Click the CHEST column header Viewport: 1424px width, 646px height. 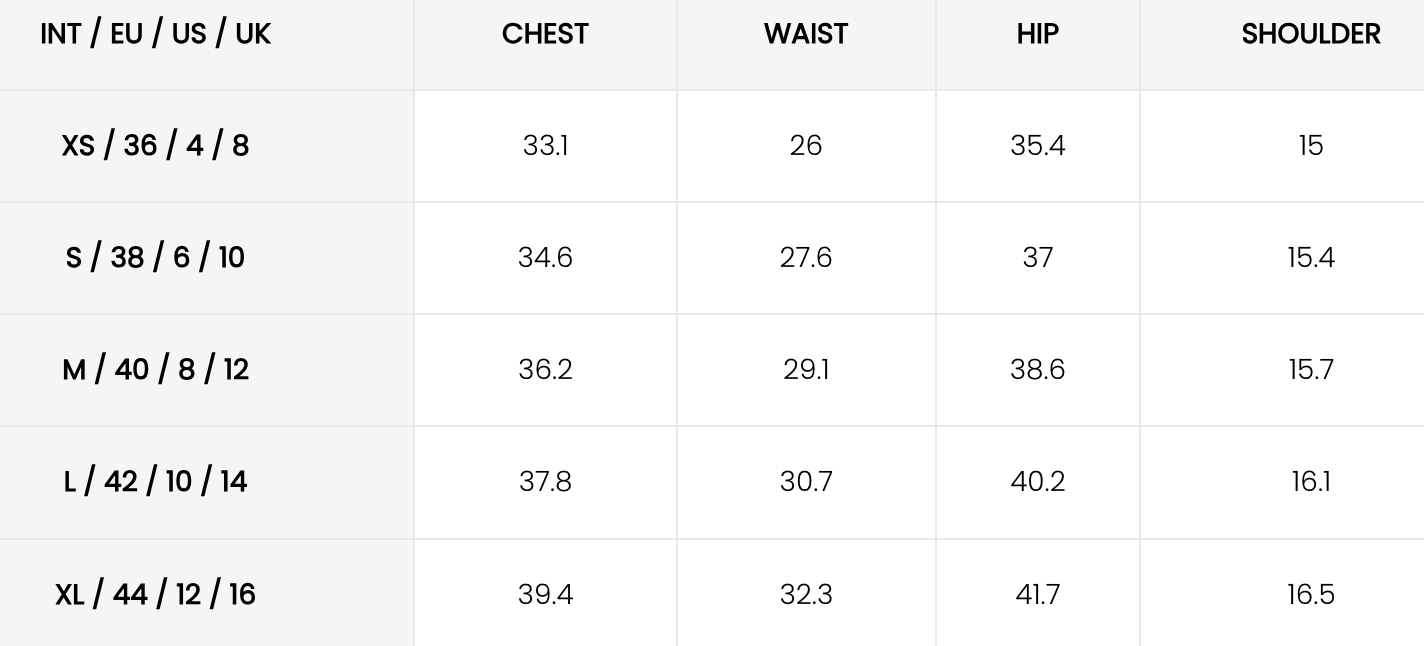coord(545,34)
